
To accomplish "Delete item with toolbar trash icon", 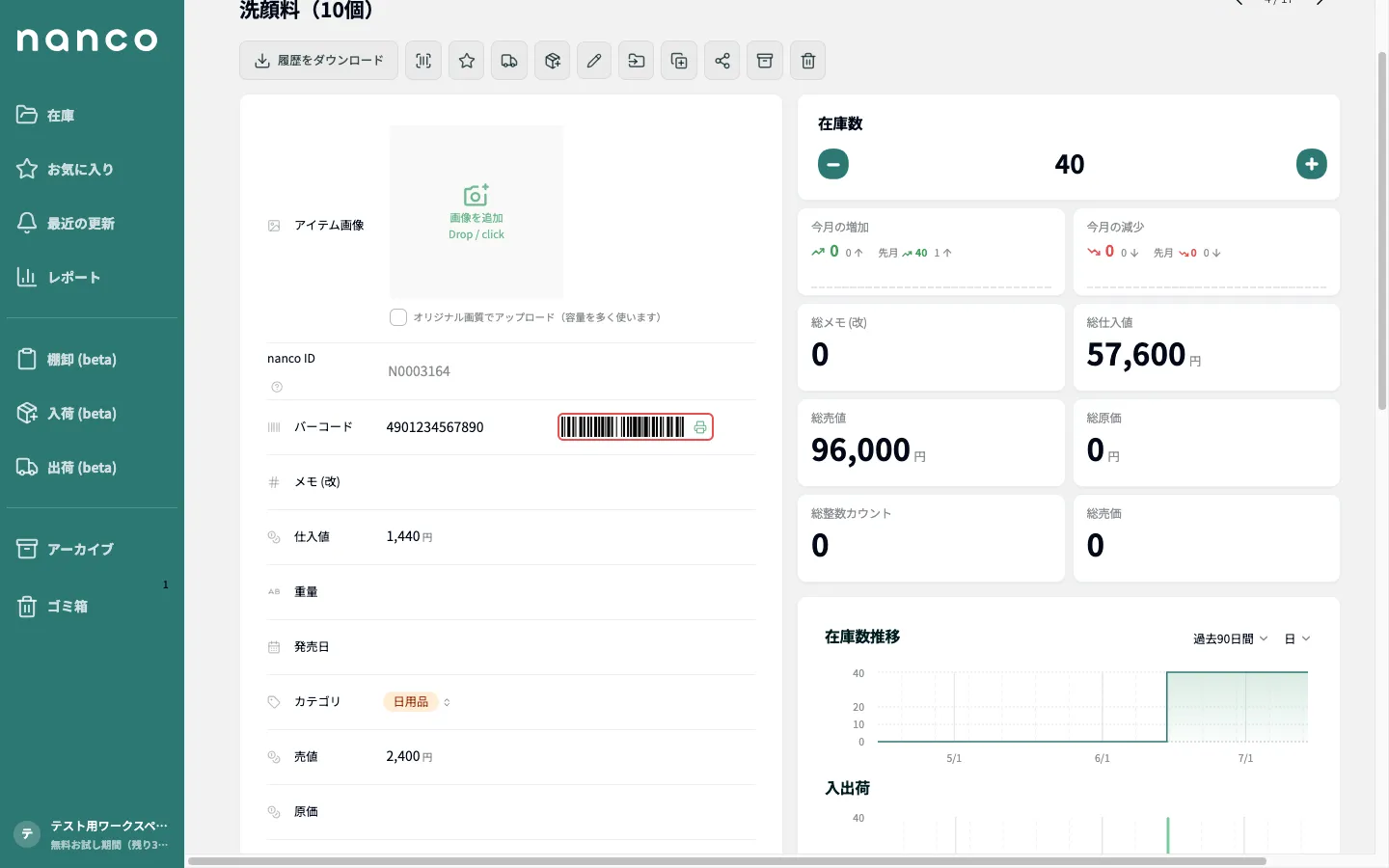I will pos(808,61).
